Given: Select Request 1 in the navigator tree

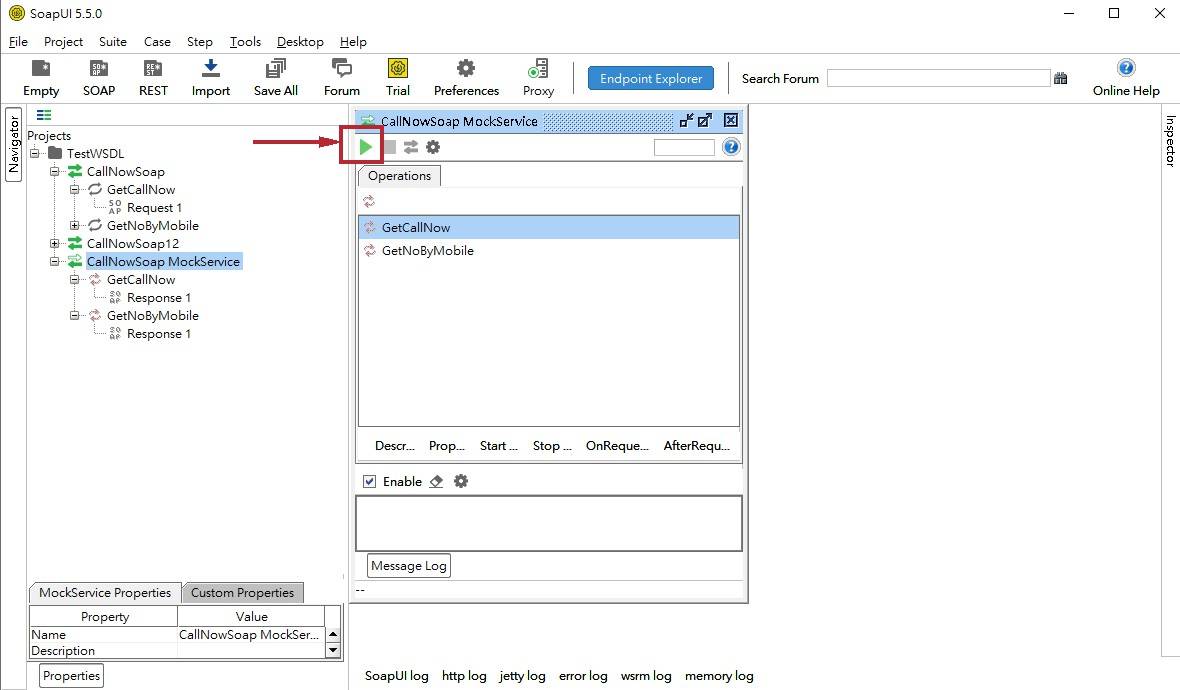Looking at the screenshot, I should tap(154, 208).
